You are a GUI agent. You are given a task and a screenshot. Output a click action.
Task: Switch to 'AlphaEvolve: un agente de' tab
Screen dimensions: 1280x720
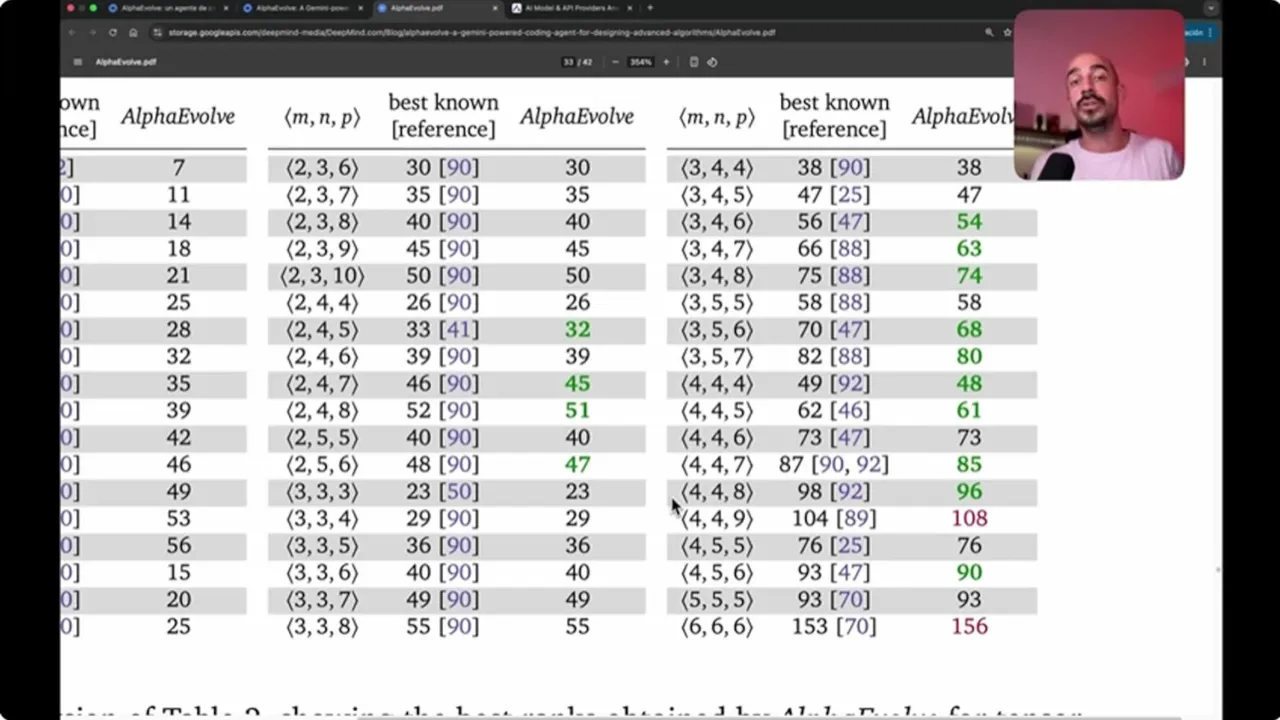tap(168, 8)
